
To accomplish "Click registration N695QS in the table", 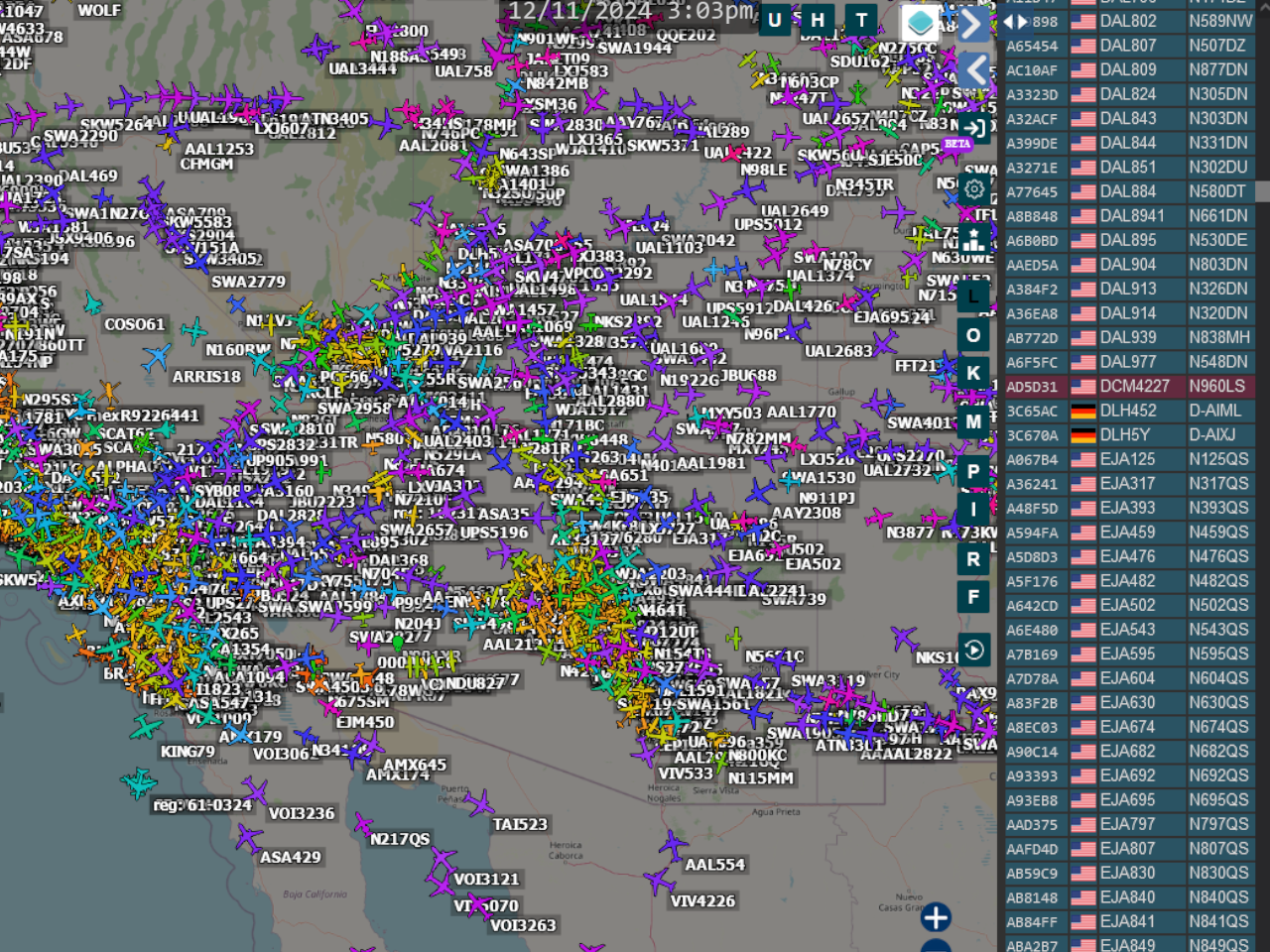I will click(x=1219, y=799).
